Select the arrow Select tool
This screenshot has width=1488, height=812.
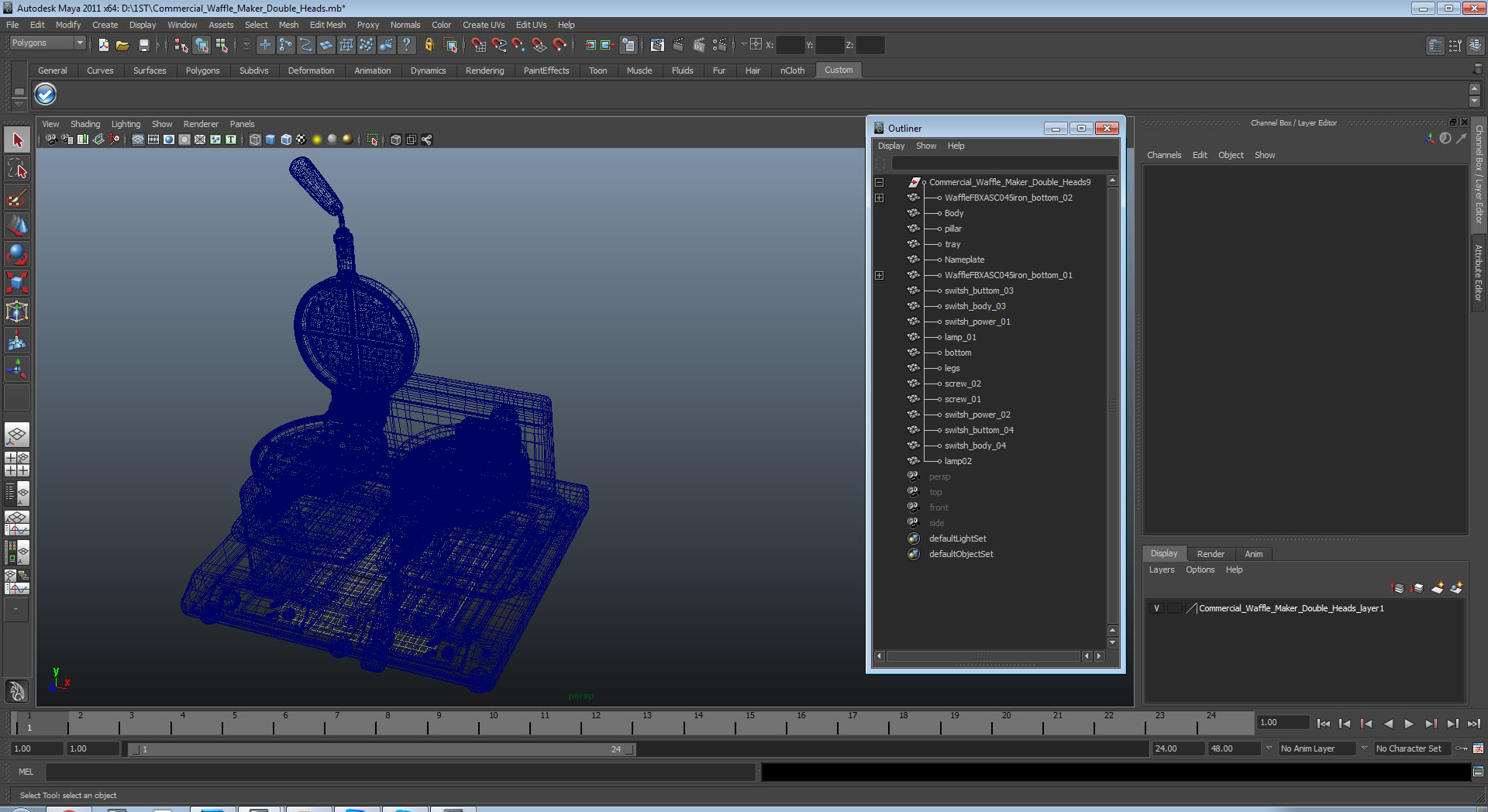(17, 140)
